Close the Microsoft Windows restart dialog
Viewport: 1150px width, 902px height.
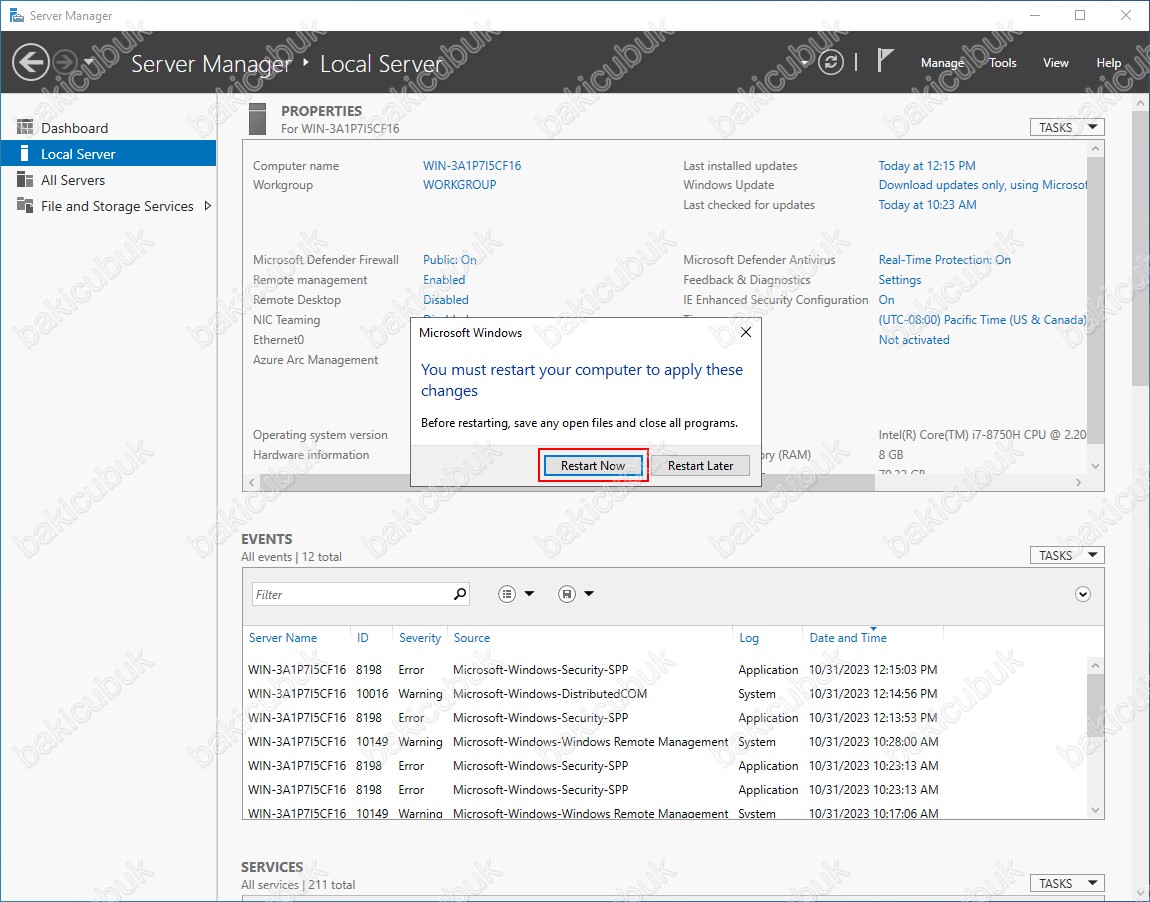click(746, 332)
